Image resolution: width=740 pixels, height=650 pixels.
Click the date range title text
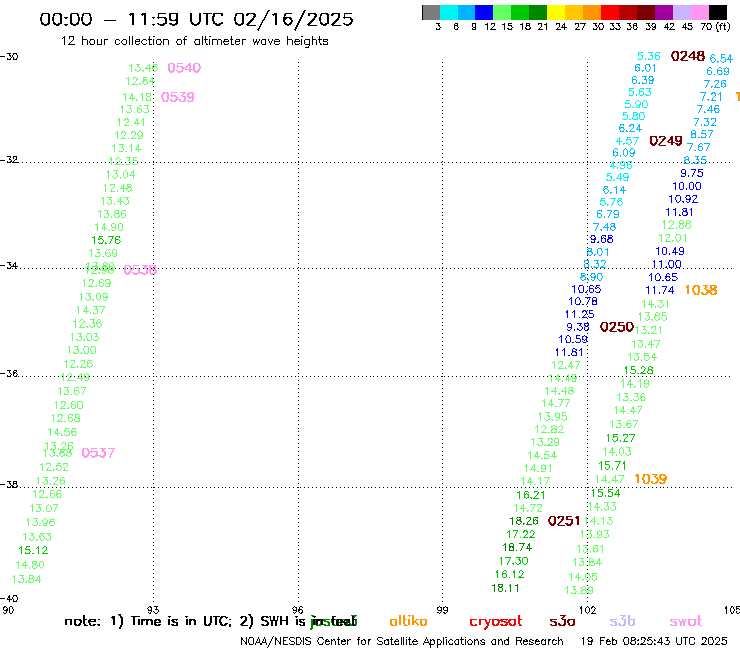pyautogui.click(x=196, y=19)
